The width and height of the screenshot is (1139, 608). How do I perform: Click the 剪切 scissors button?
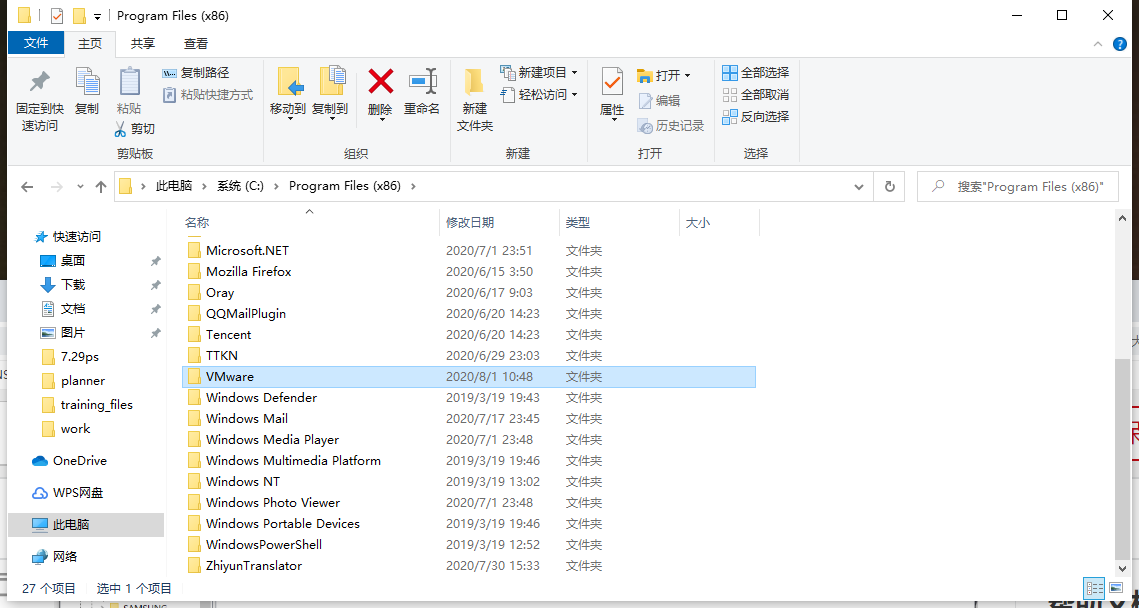pos(134,129)
